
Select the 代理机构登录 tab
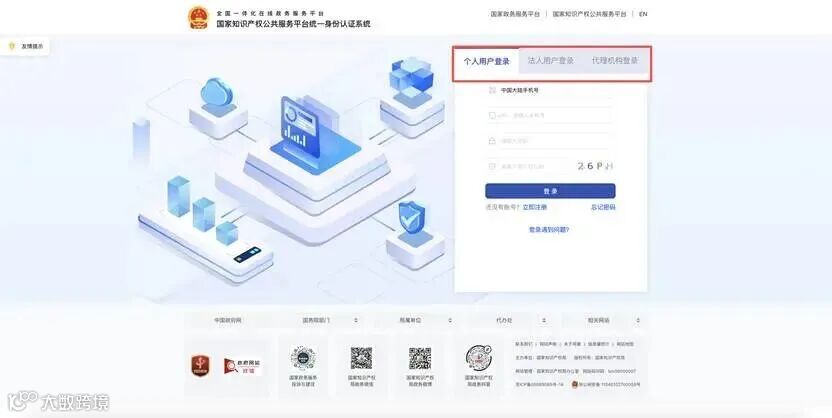pyautogui.click(x=615, y=61)
